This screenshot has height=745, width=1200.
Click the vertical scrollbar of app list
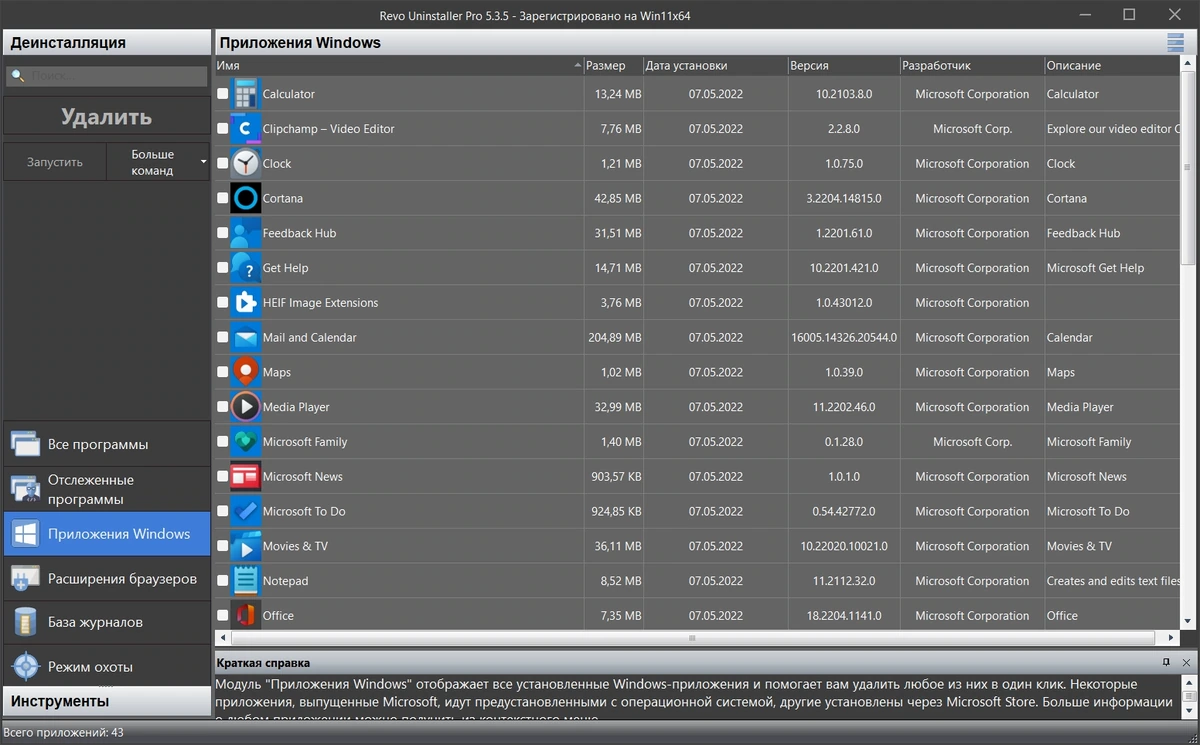[x=1188, y=168]
